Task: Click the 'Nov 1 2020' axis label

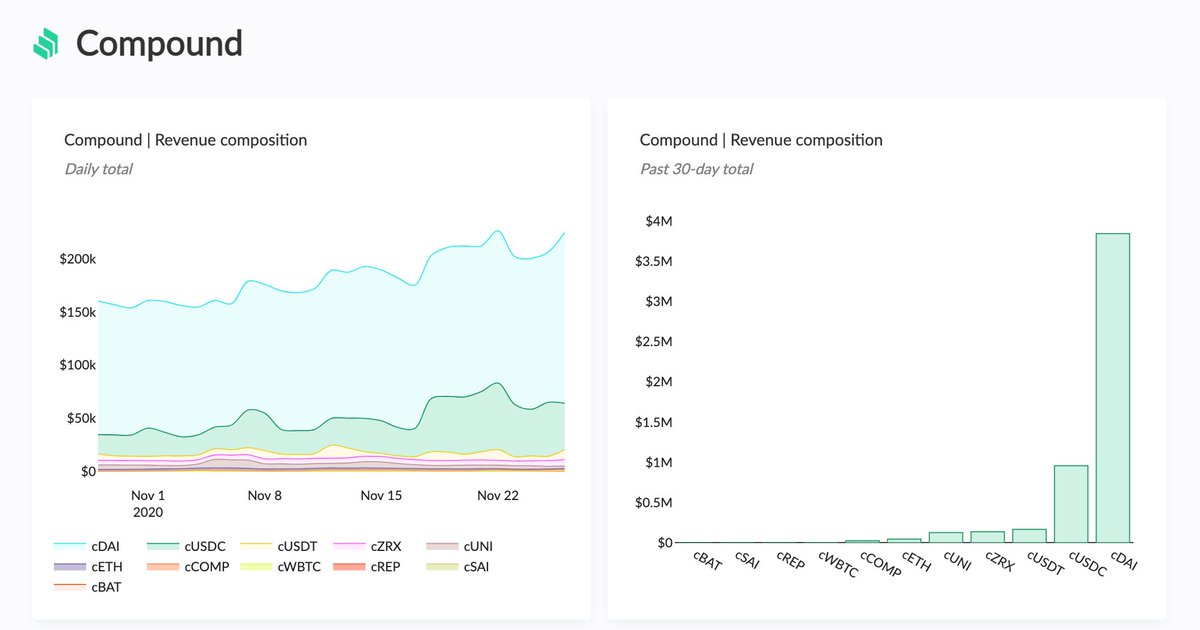Action: (148, 504)
